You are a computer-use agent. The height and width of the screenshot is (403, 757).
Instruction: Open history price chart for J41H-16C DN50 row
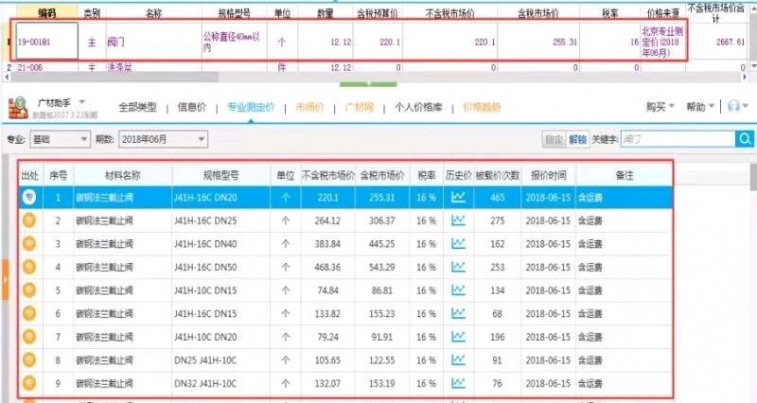[458, 266]
